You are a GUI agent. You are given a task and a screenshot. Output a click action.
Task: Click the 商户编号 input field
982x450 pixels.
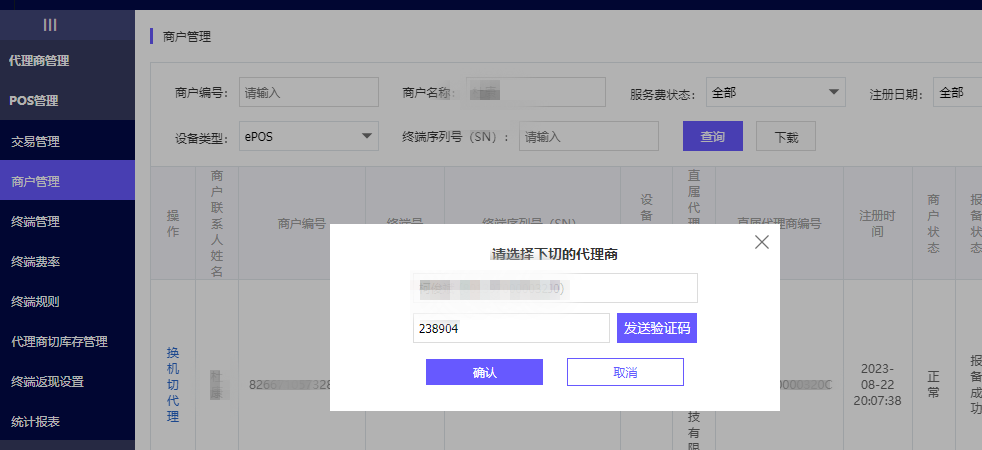(x=309, y=93)
